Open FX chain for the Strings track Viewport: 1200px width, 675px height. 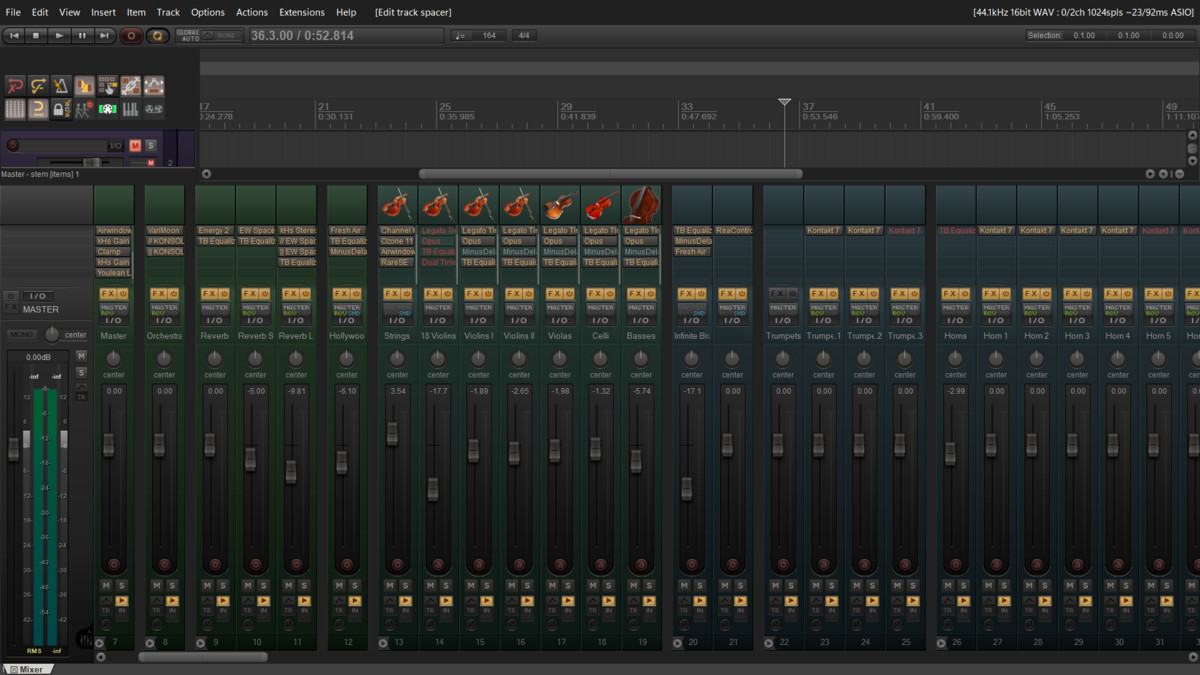(392, 294)
